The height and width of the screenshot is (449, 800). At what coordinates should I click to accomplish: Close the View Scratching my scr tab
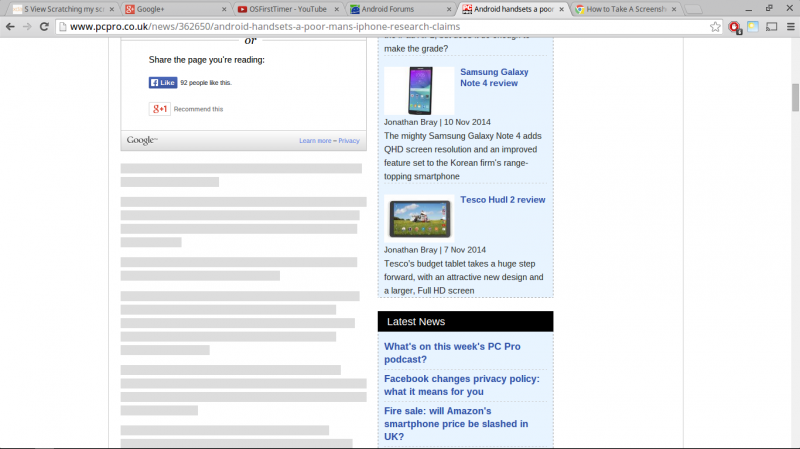pyautogui.click(x=112, y=9)
